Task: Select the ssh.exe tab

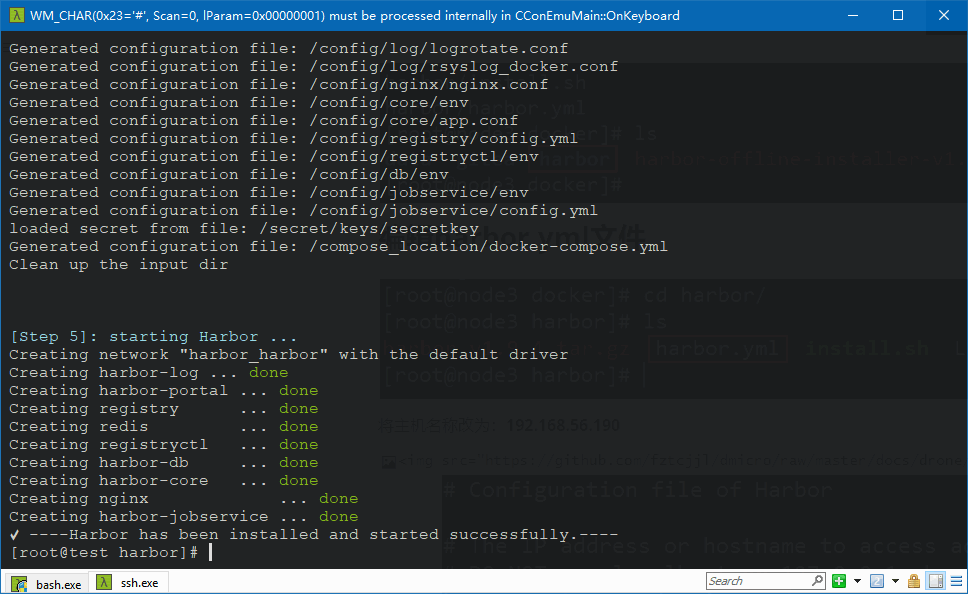Action: pos(128,582)
